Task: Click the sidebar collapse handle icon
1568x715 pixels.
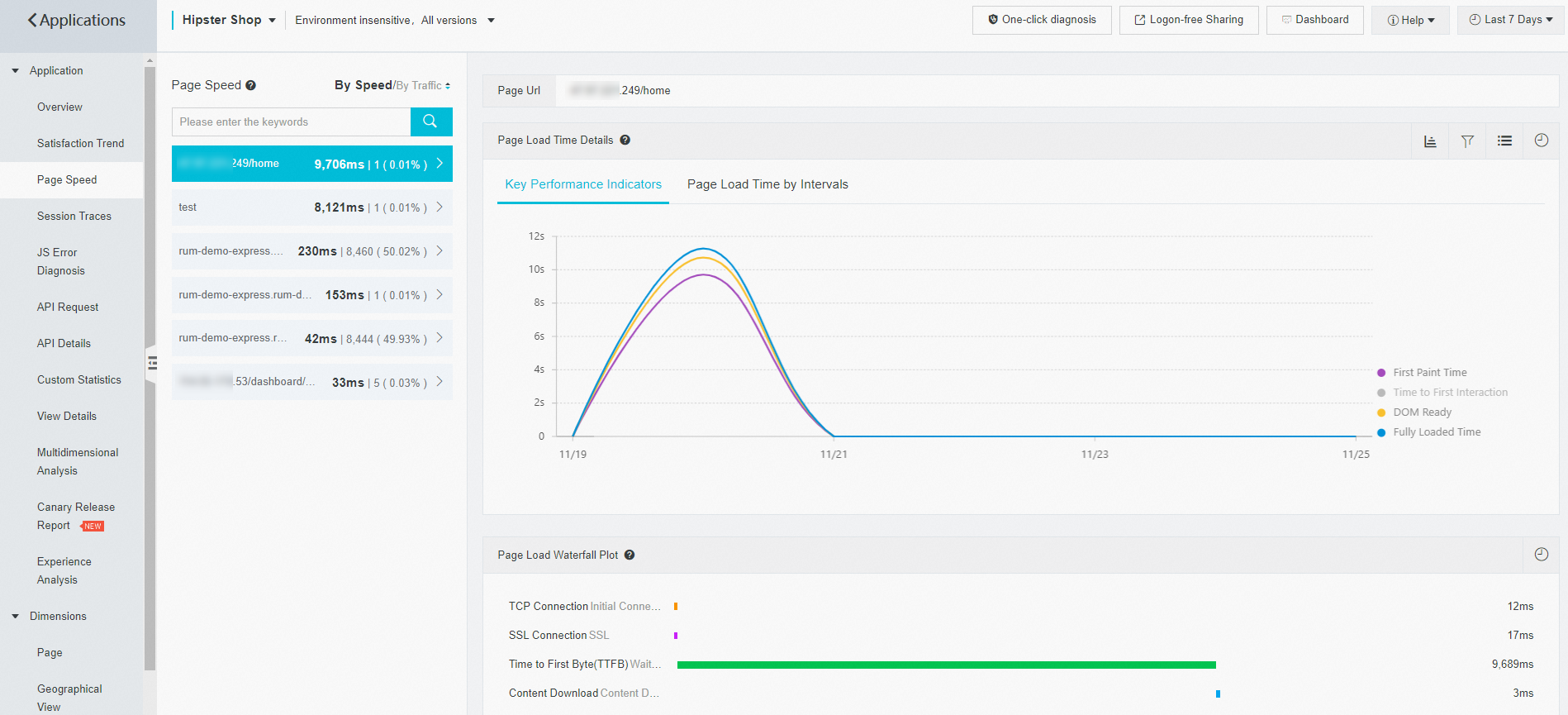Action: click(x=152, y=362)
